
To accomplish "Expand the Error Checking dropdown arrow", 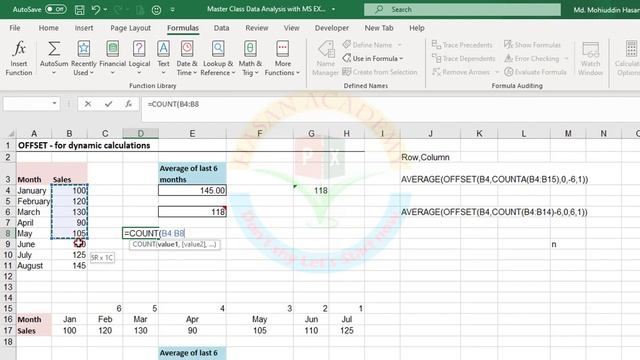I will [566, 58].
